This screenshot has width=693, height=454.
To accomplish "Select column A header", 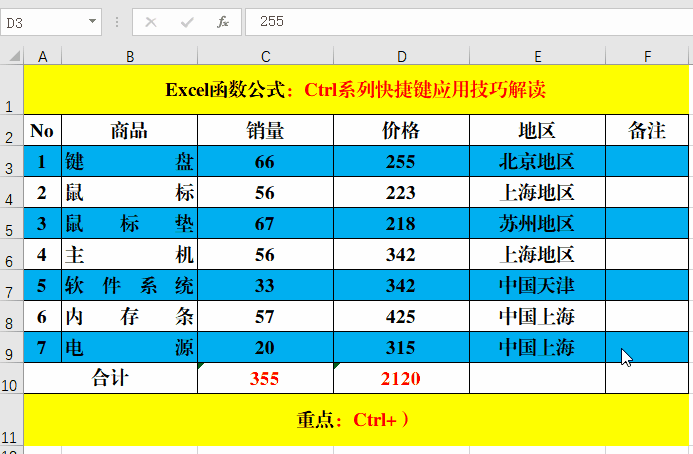I will (x=42, y=57).
